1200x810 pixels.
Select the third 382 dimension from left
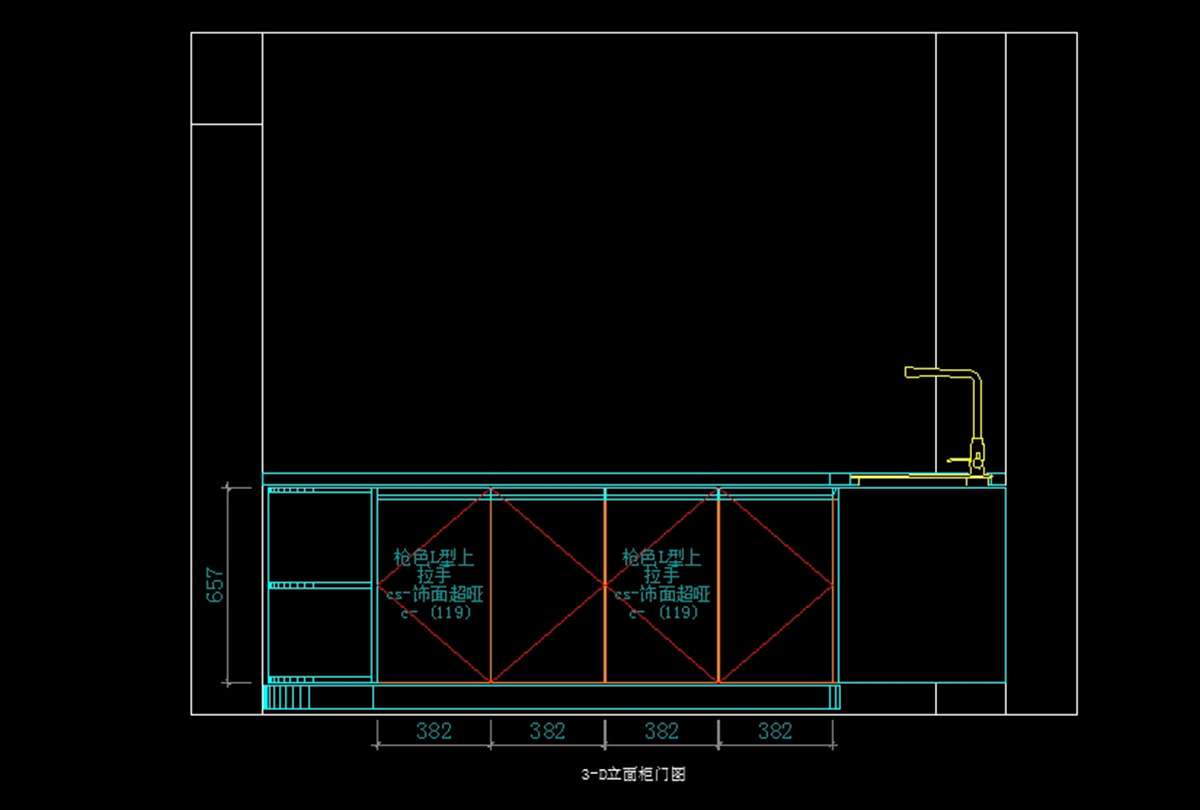click(x=661, y=731)
